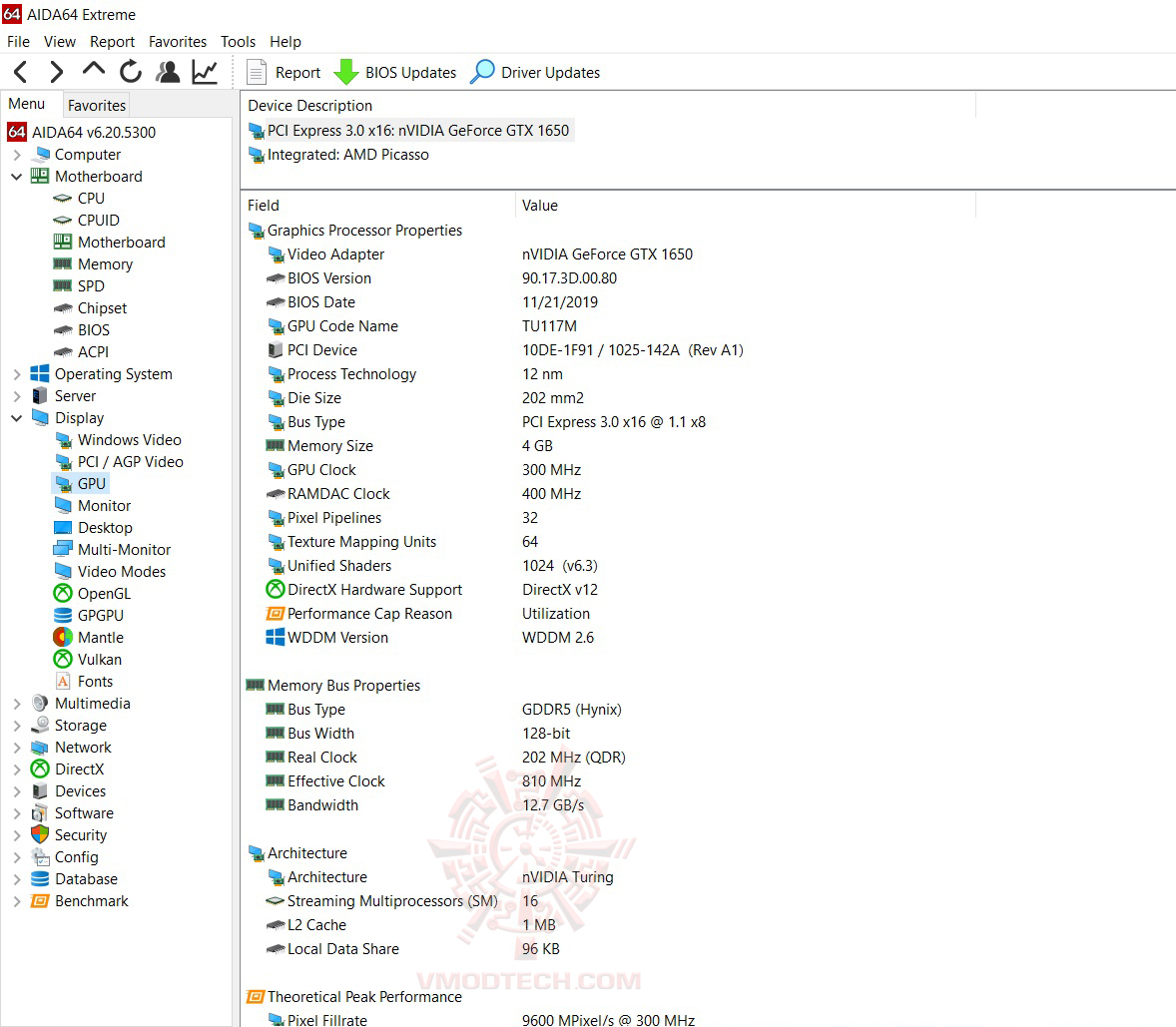Select Motherboard child item icon
Screen dimensions: 1176x1027
click(62, 242)
